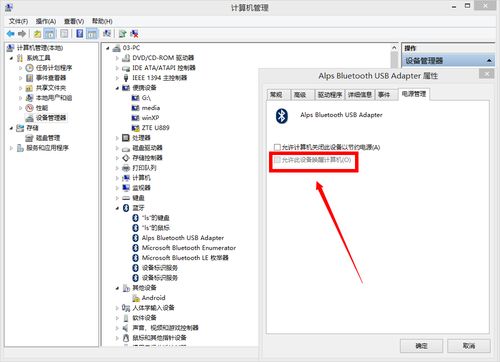This screenshot has height=362, width=500.
Task: Switch to the 驱动程序 tab
Action: [330, 95]
